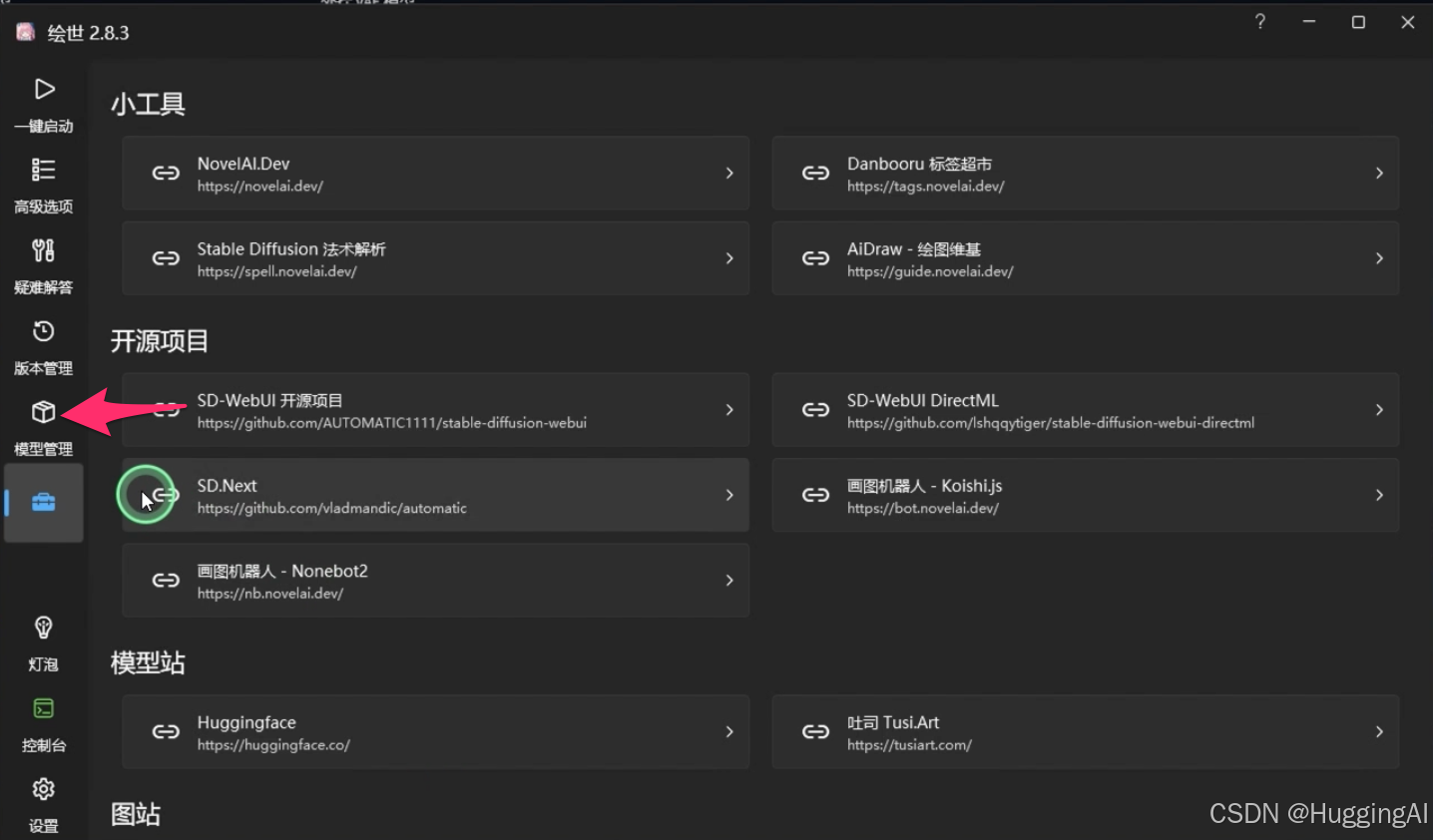Expand SD.Next chevron arrow
This screenshot has height=840, width=1433.
729,495
